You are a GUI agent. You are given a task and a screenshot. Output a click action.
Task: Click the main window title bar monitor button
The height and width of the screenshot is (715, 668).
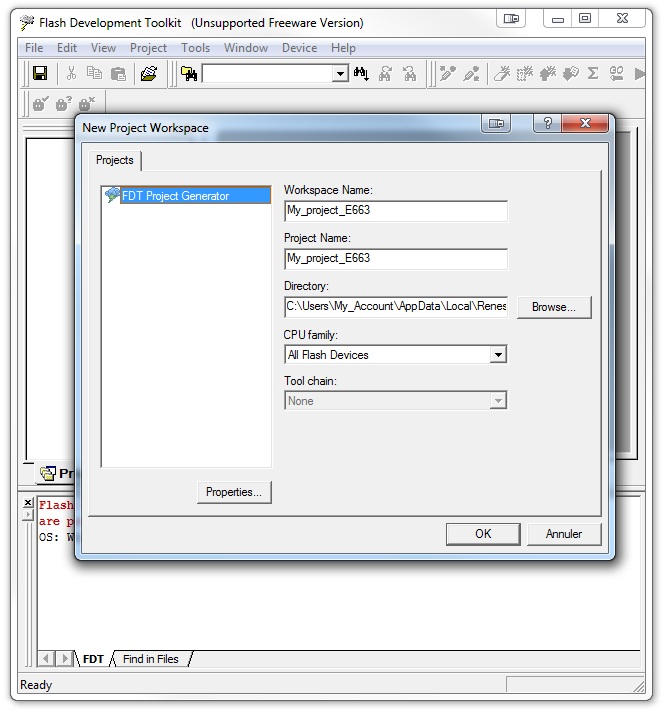tap(511, 19)
